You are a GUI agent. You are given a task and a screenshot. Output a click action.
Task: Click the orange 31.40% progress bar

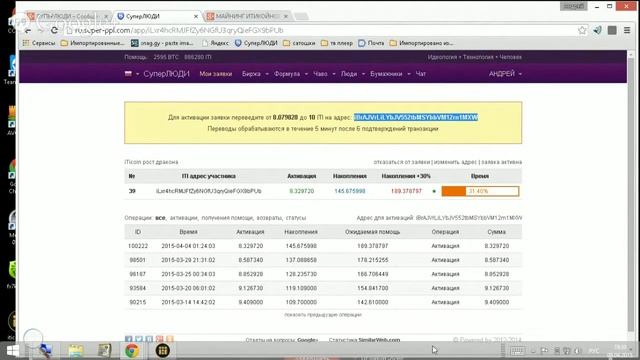480,191
